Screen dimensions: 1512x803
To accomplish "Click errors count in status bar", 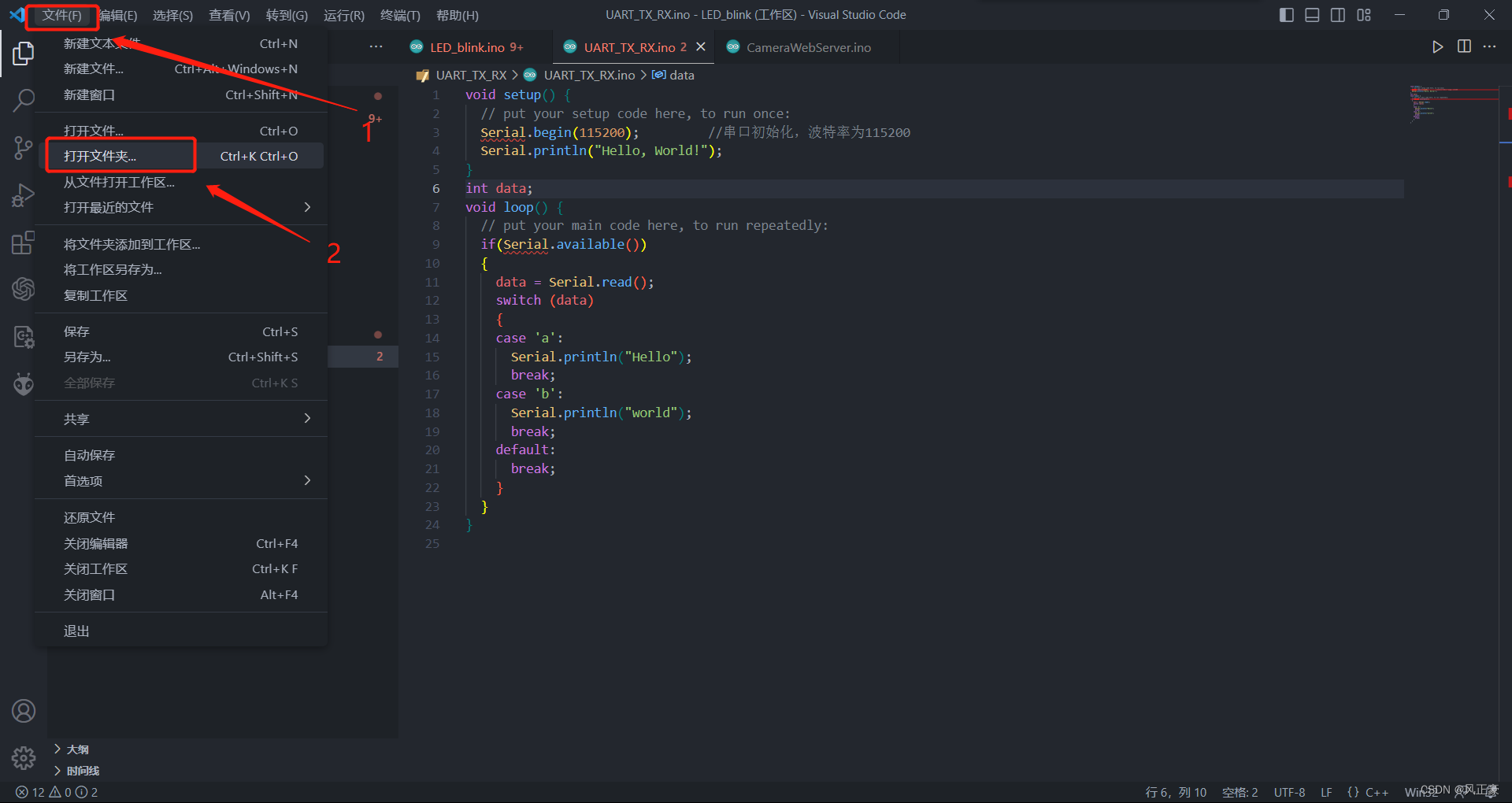I will tap(31, 792).
